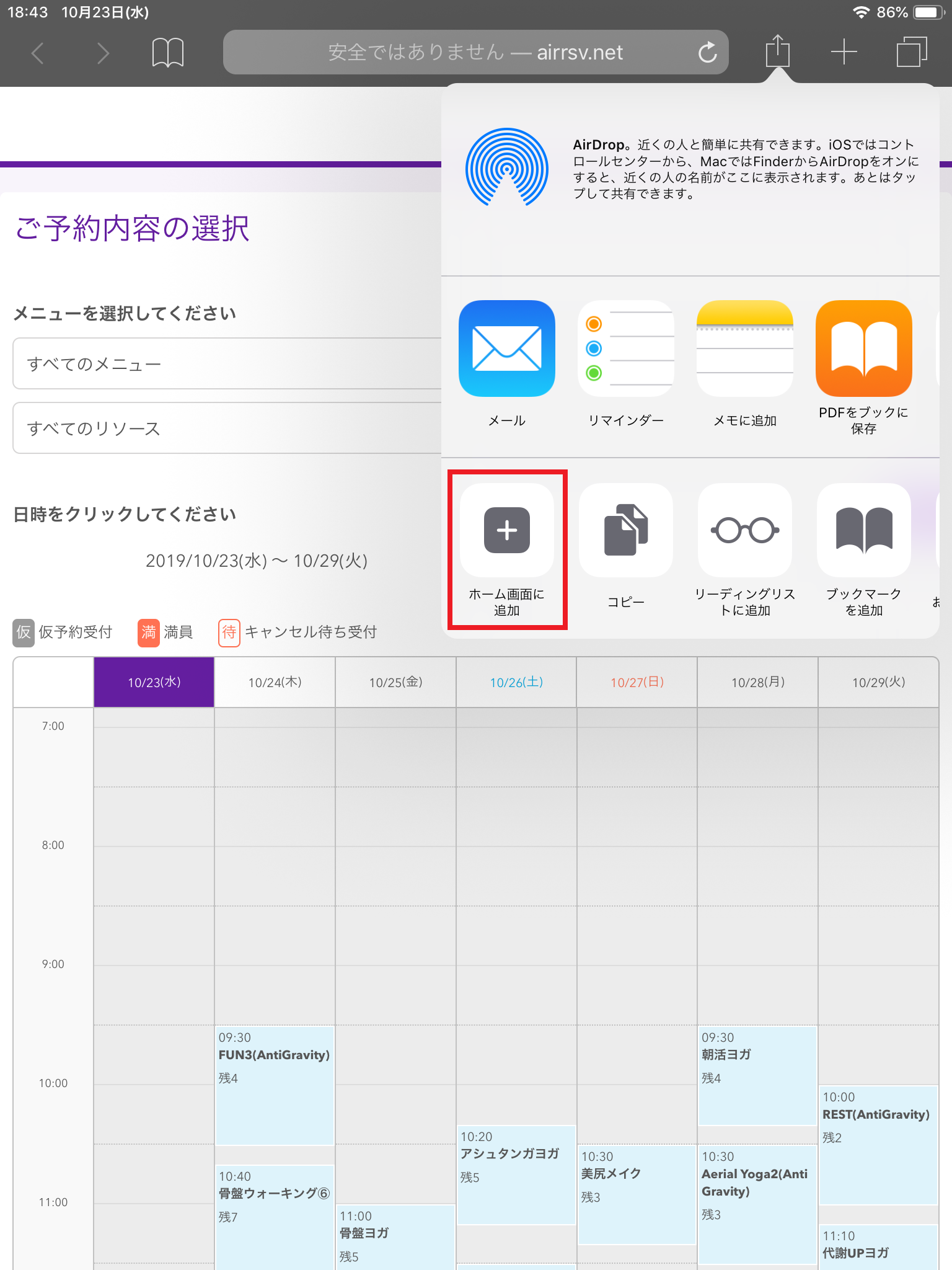This screenshot has height=1270, width=952.
Task: Tap the Safari forward arrow
Action: tap(103, 53)
